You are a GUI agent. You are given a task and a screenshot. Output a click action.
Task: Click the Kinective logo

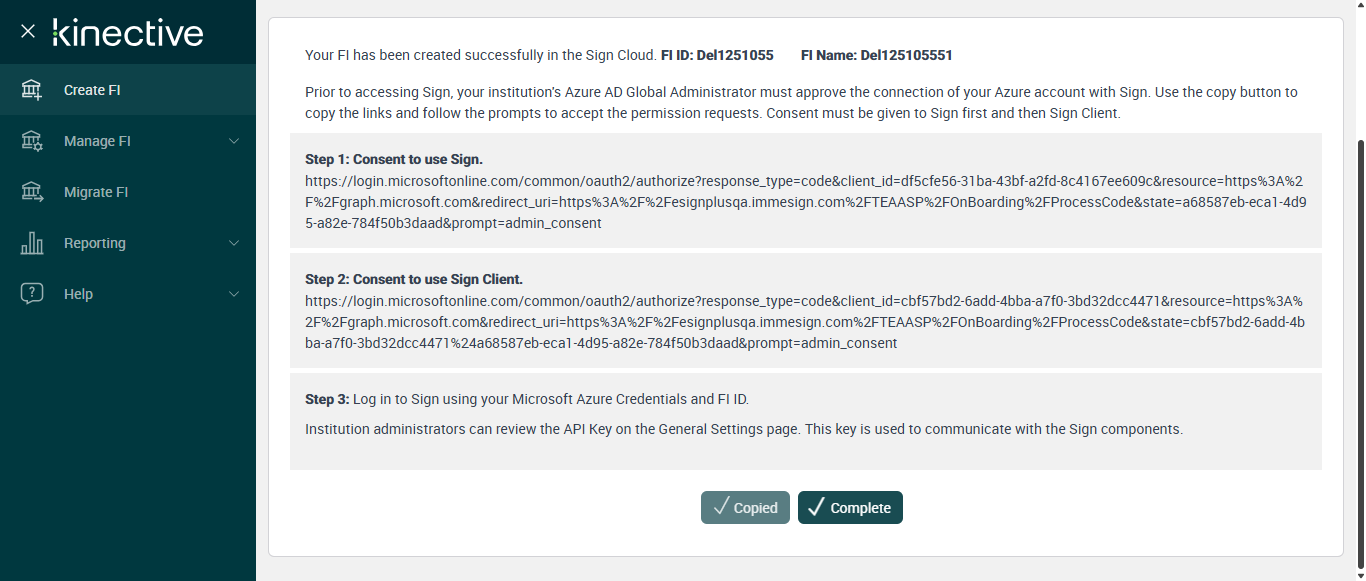coord(128,32)
